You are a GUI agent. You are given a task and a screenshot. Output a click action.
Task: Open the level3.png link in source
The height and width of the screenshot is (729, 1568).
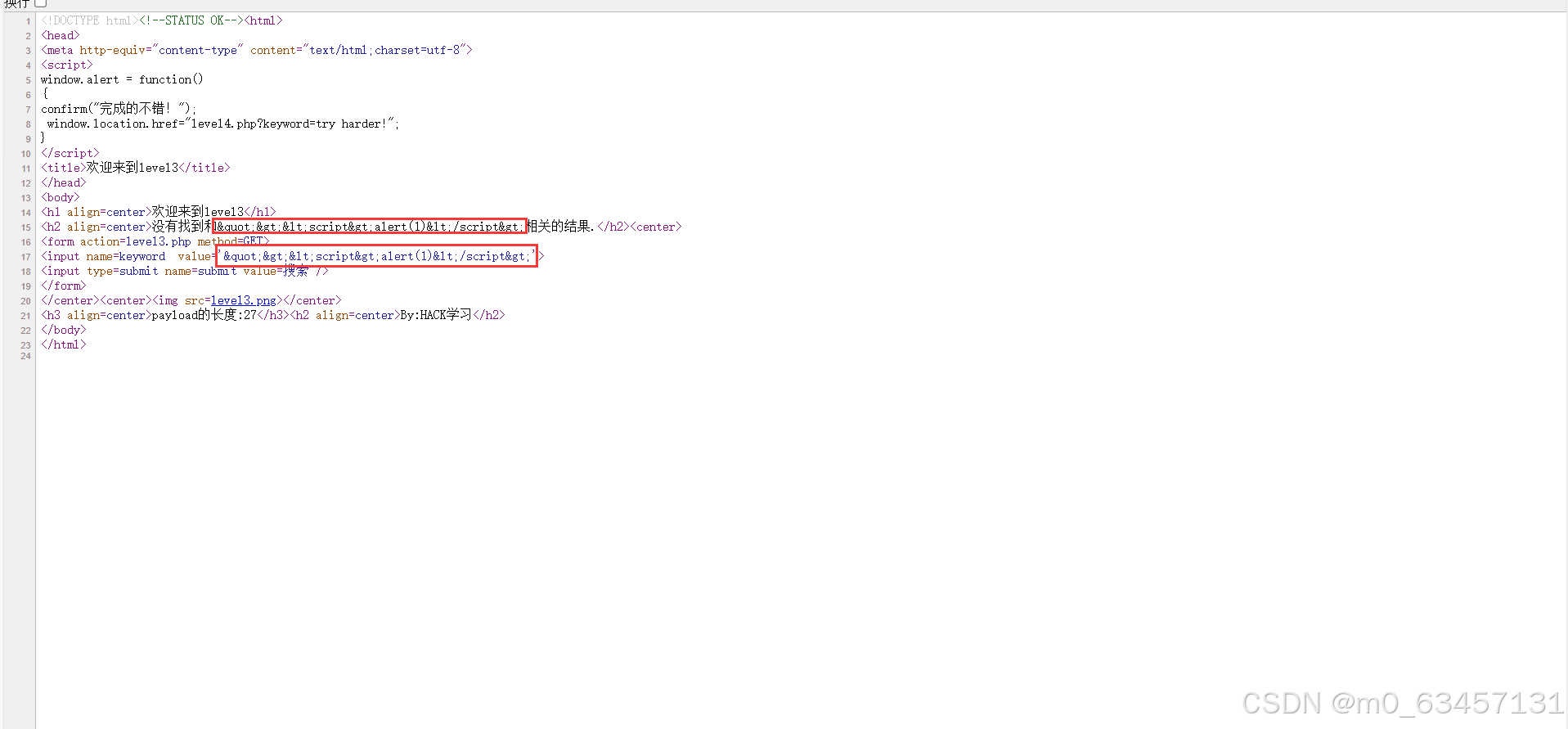click(244, 300)
